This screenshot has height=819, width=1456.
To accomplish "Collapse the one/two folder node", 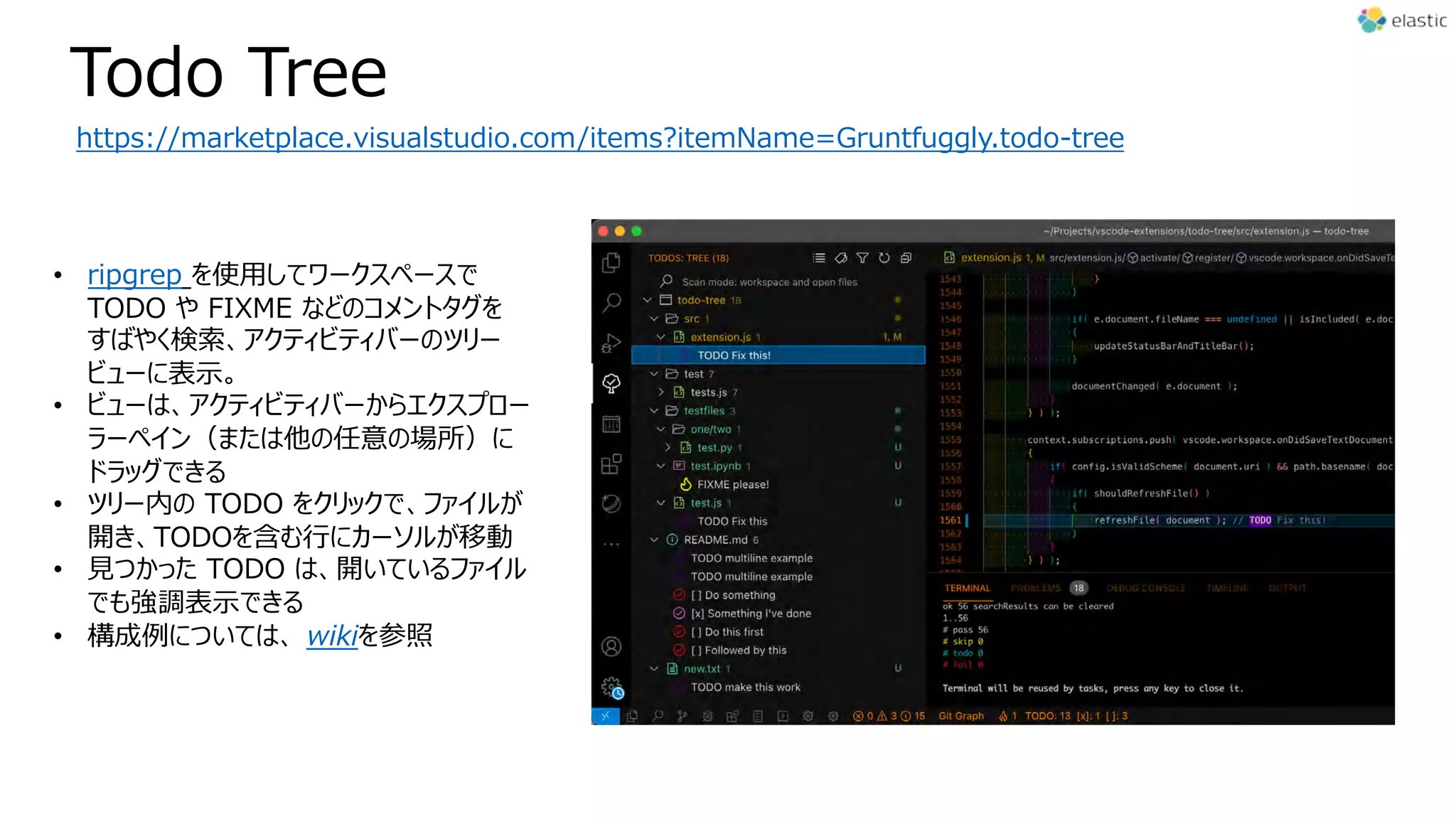I will [x=660, y=429].
